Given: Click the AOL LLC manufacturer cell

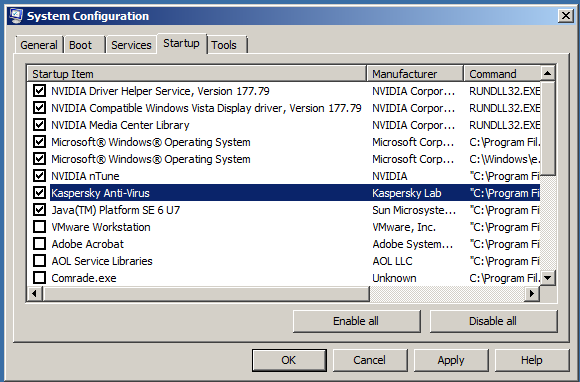Looking at the screenshot, I should pos(392,261).
